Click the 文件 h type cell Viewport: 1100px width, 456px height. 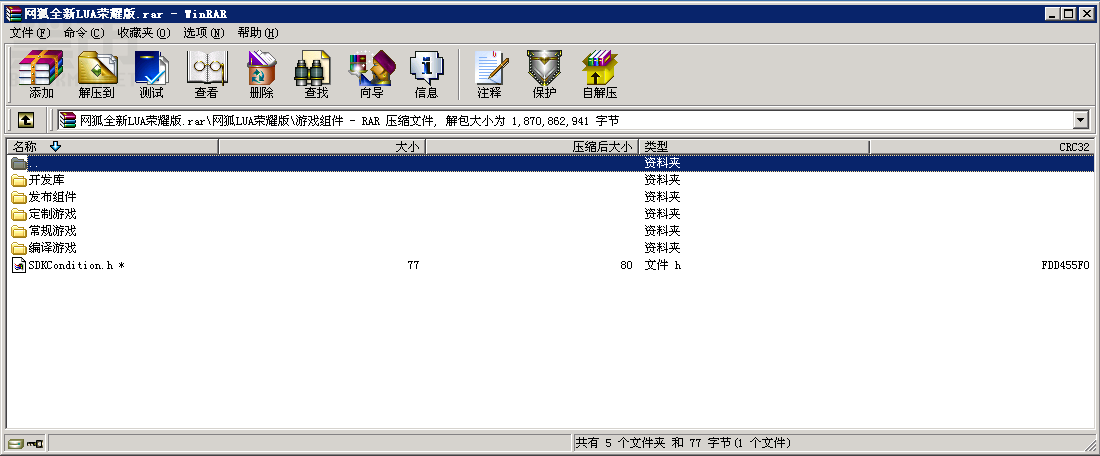(663, 265)
